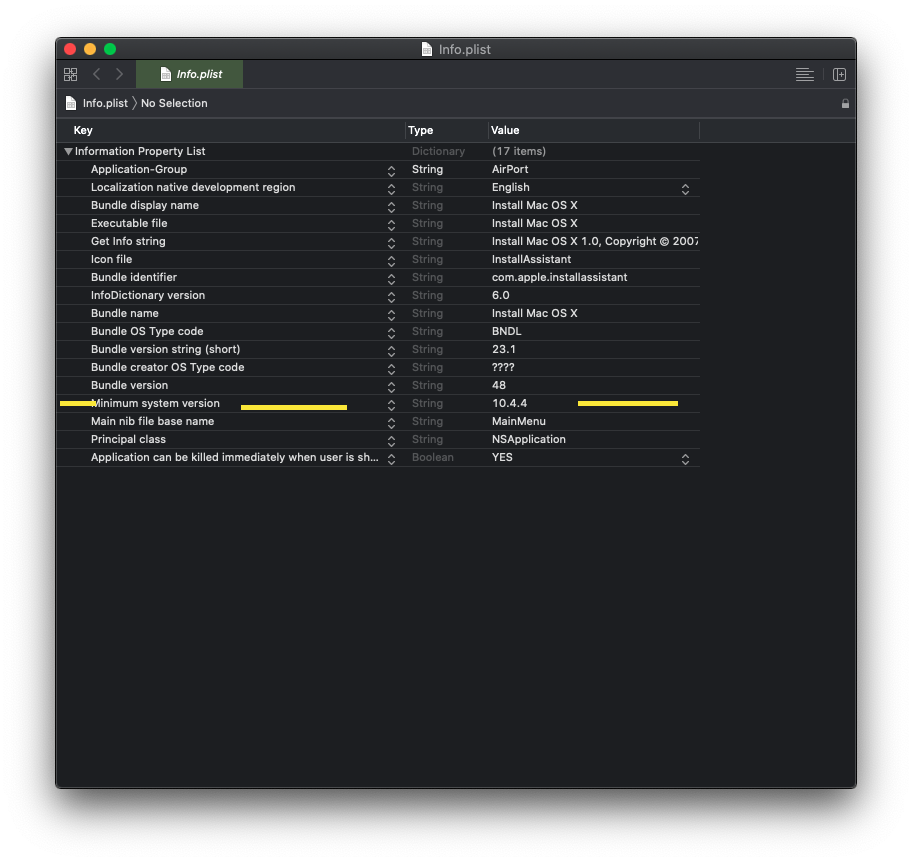Image resolution: width=912 pixels, height=862 pixels.
Task: Click the lock icon in path bar
Action: click(x=845, y=104)
